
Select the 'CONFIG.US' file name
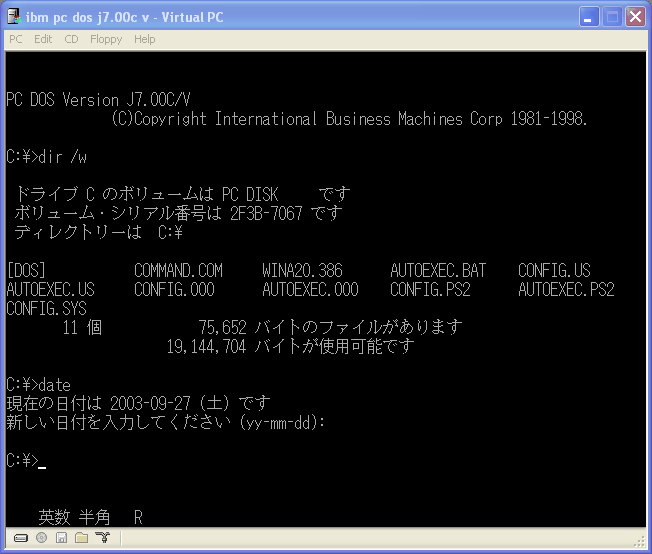554,270
